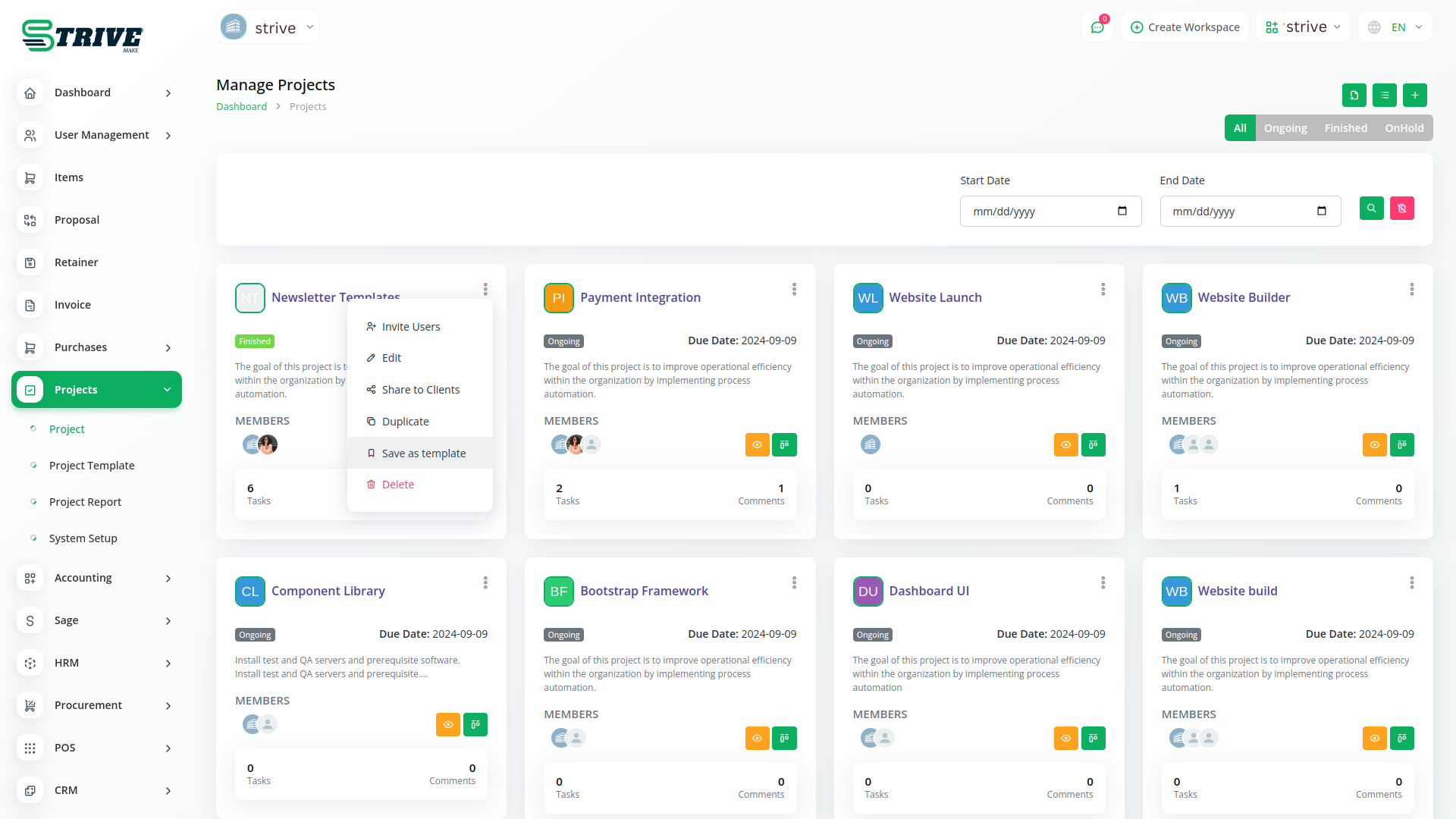View Website Builder project eye icon
Image resolution: width=1456 pixels, height=819 pixels.
(1374, 445)
